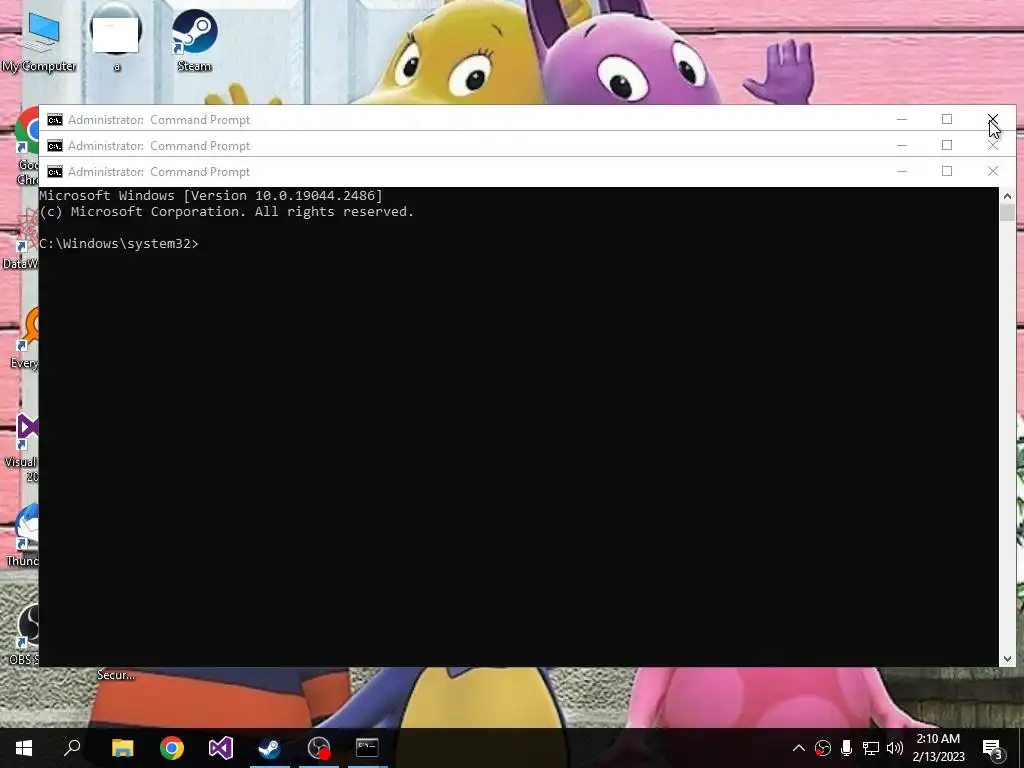Viewport: 1024px width, 768px height.
Task: Open the Windows Start menu
Action: 24,748
